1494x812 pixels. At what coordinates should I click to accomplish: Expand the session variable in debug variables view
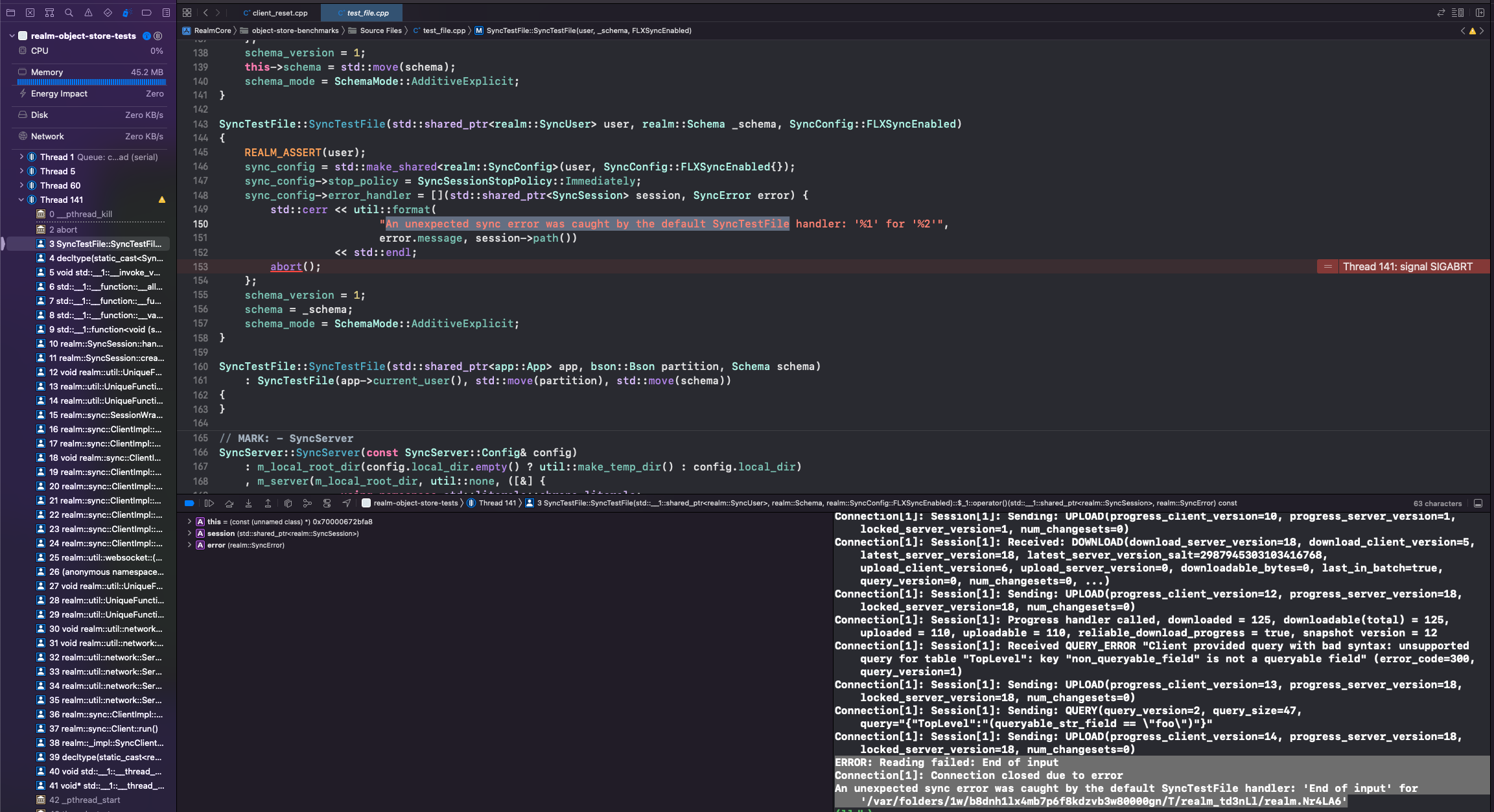[x=190, y=533]
